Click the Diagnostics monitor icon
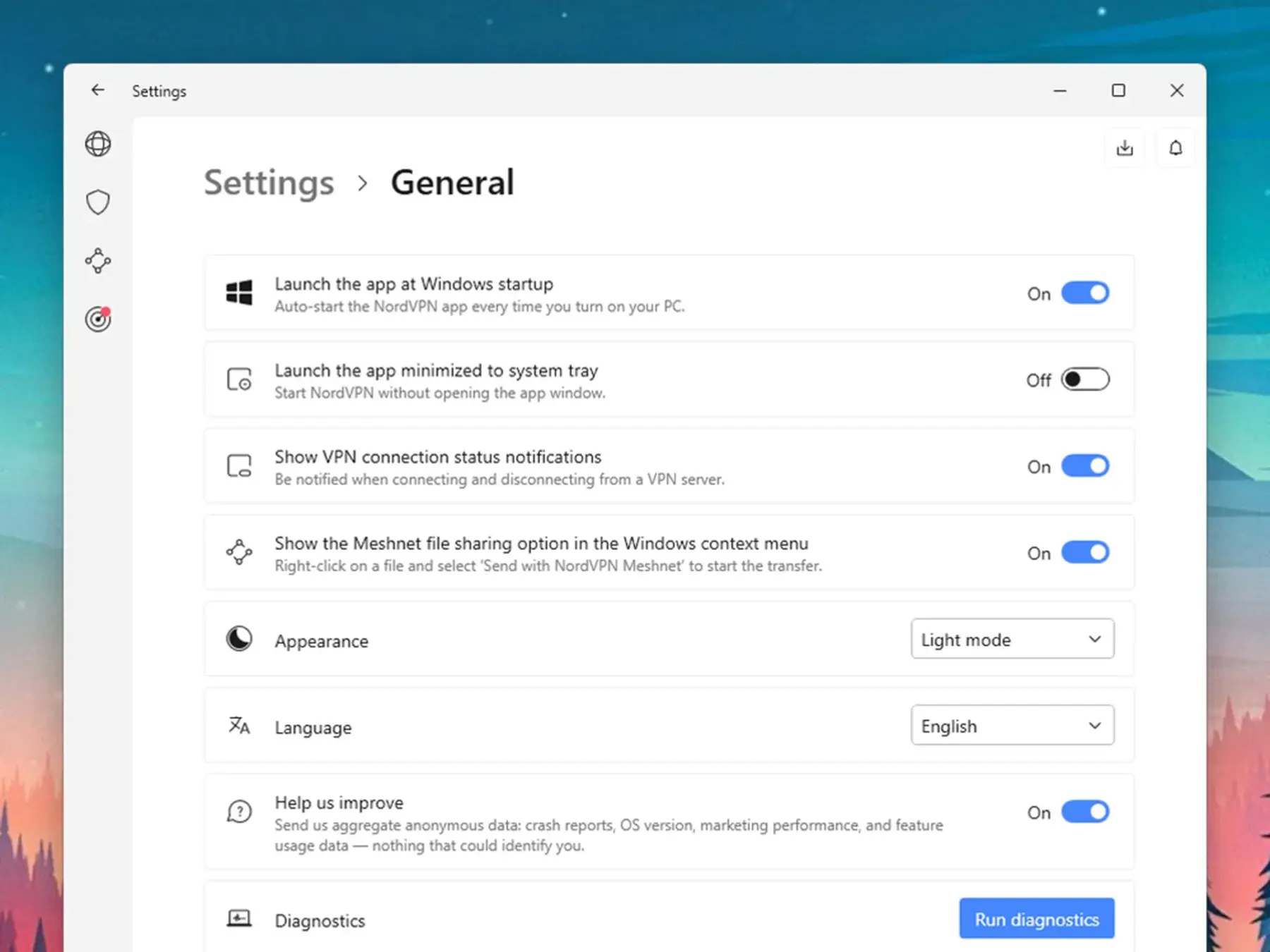Image resolution: width=1270 pixels, height=952 pixels. (239, 918)
